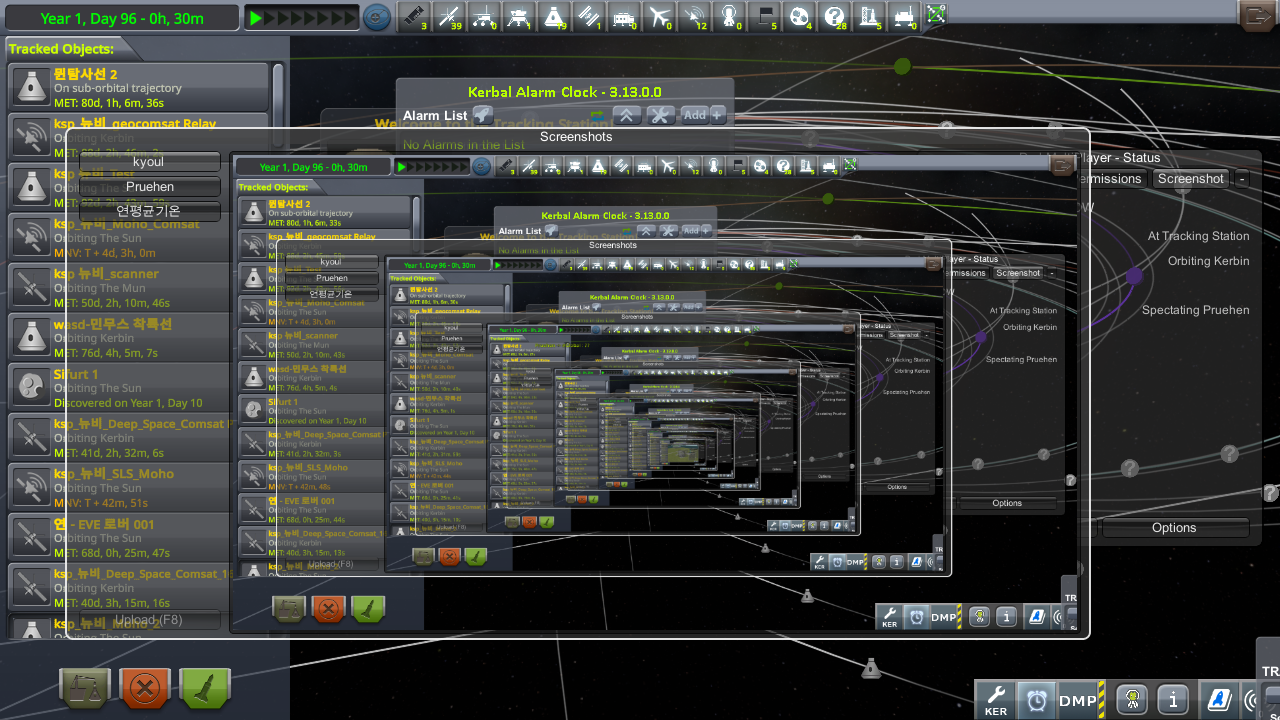This screenshot has width=1280, height=720.
Task: Click the info 'i' icon in the main bottom-right toolbar
Action: tap(1173, 700)
